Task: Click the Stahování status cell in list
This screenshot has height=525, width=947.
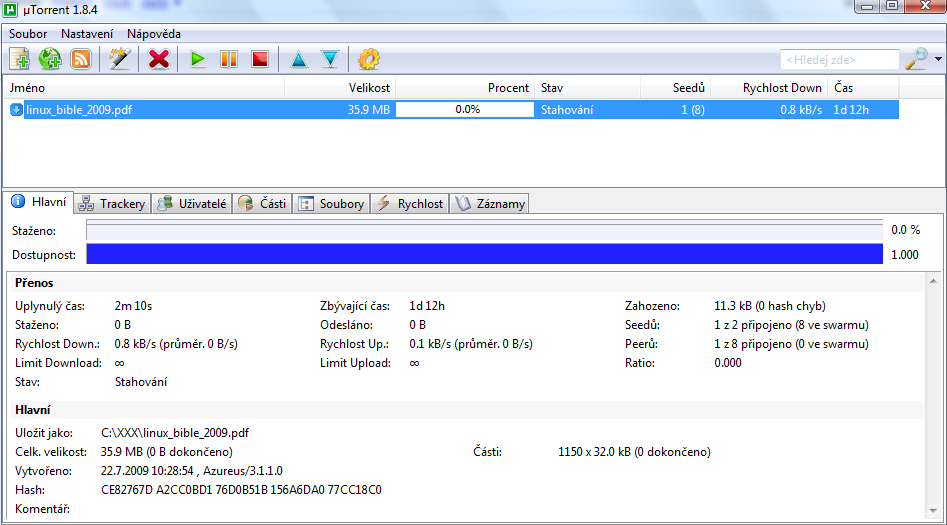Action: coord(567,110)
